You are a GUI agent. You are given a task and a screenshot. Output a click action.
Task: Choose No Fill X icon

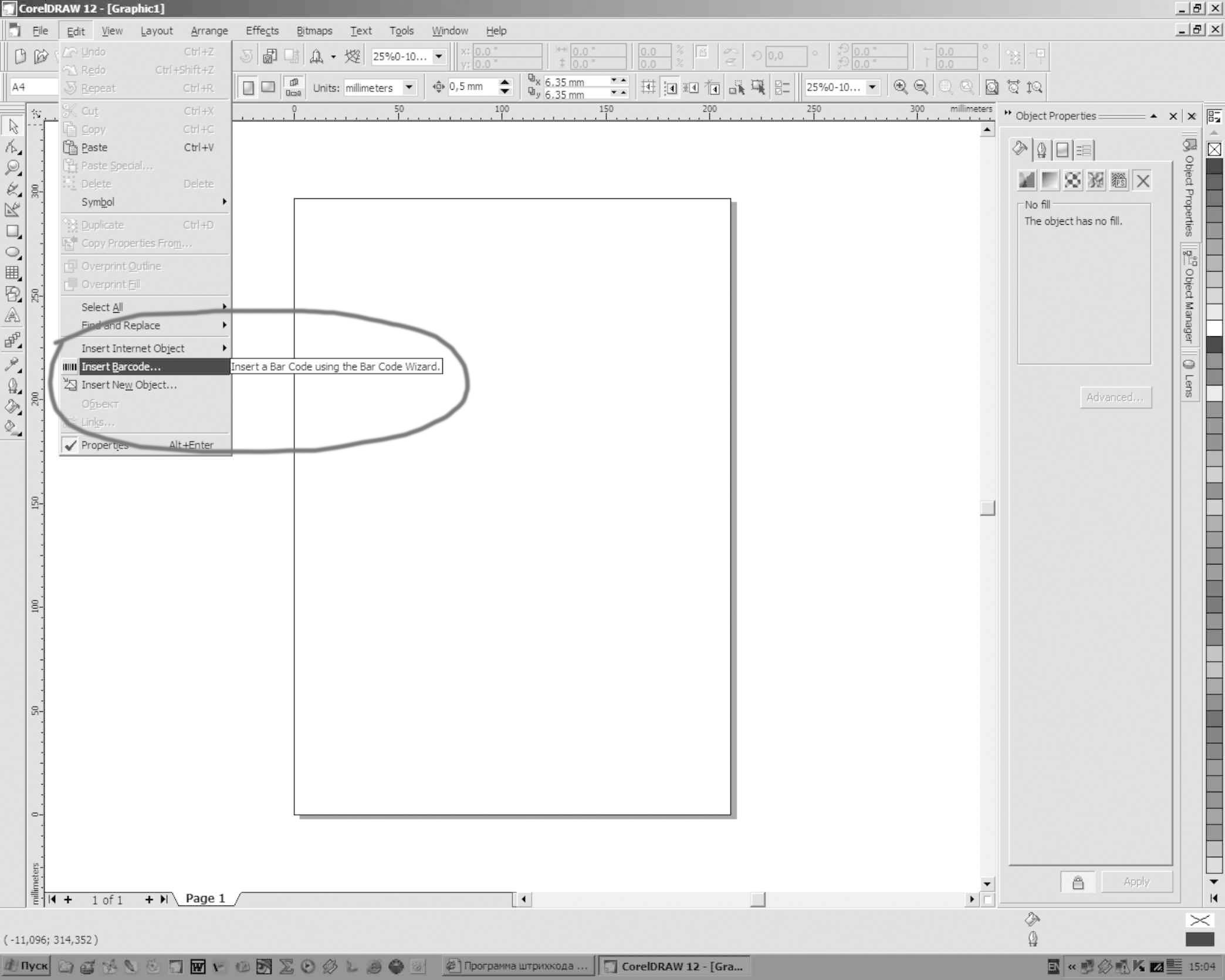coord(1142,180)
